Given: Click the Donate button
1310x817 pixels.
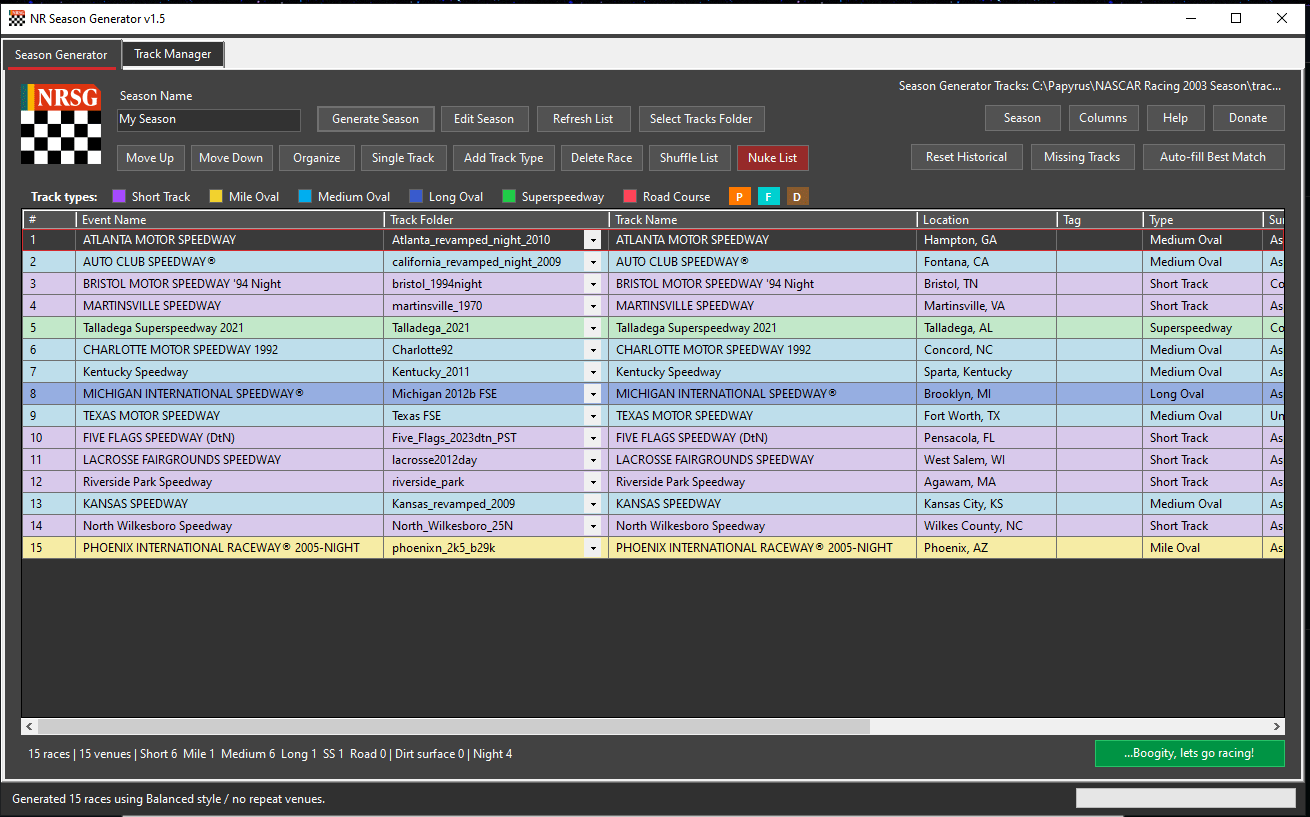Looking at the screenshot, I should click(x=1248, y=118).
